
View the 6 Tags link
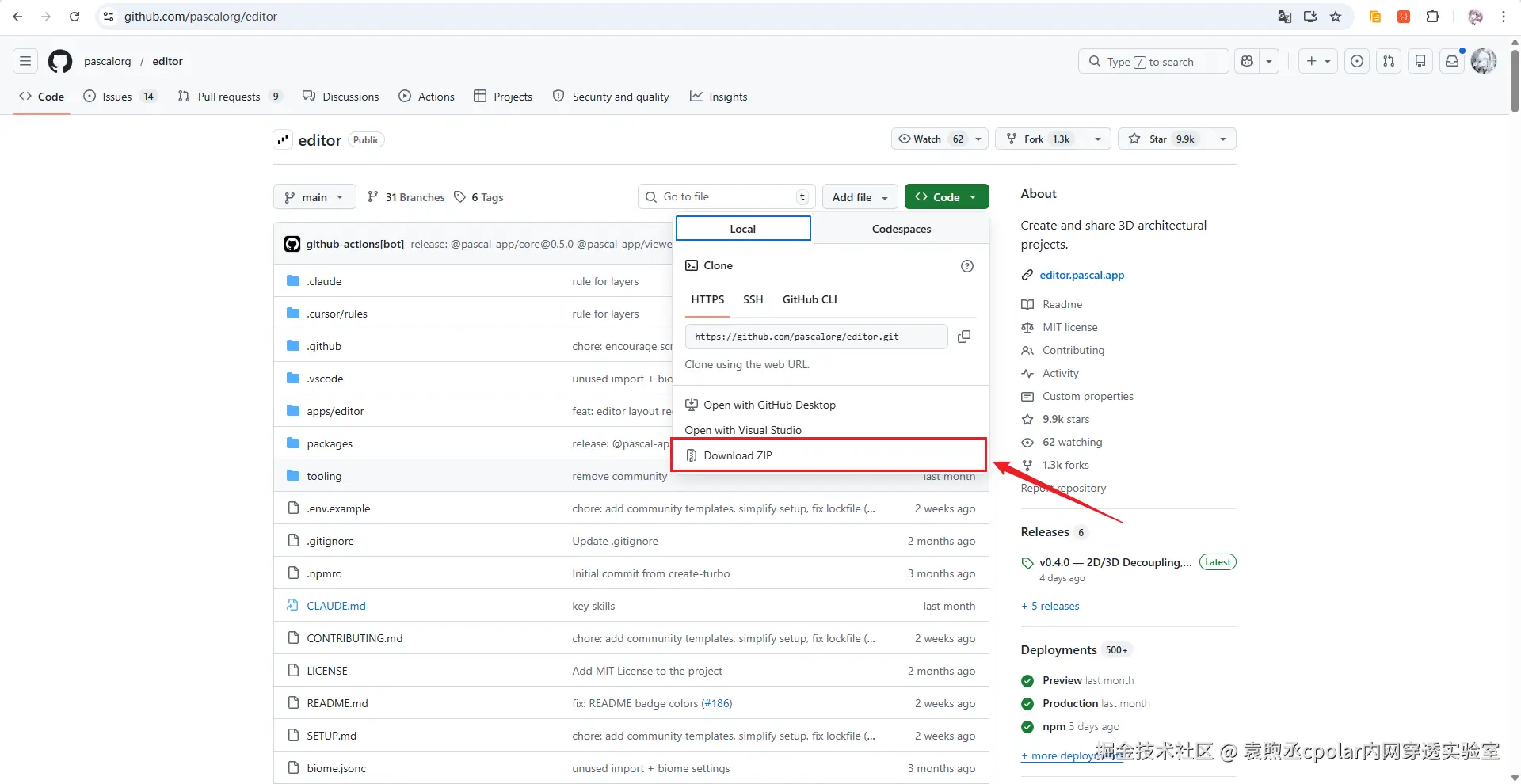pyautogui.click(x=478, y=197)
